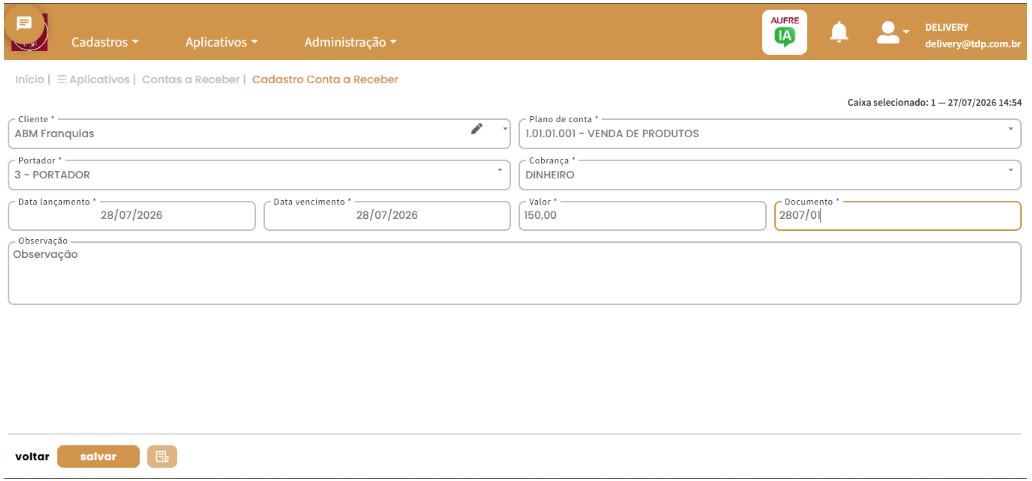This screenshot has width=1032, height=481.
Task: Open the Administração menu
Action: (350, 42)
